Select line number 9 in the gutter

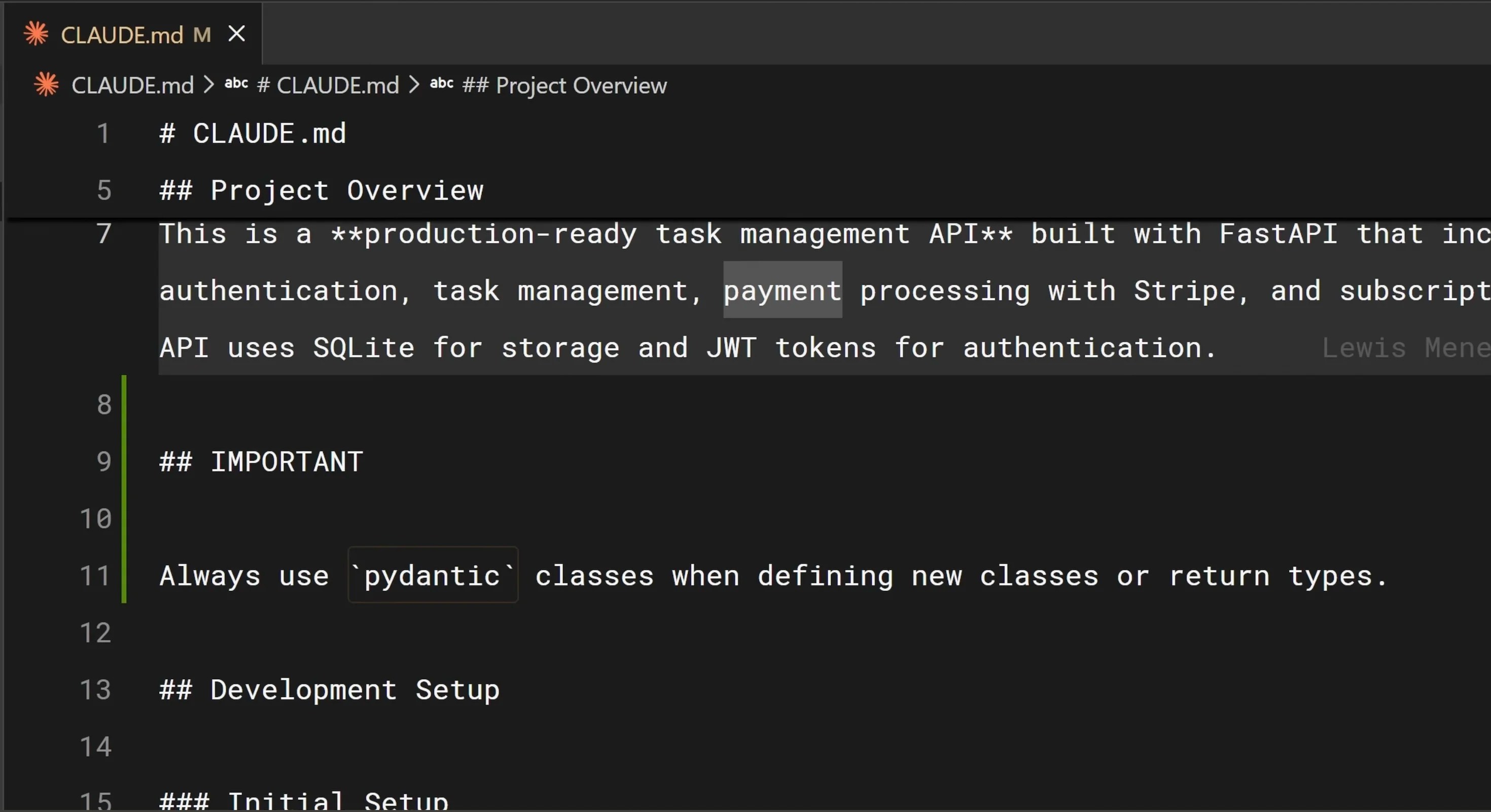tap(104, 462)
